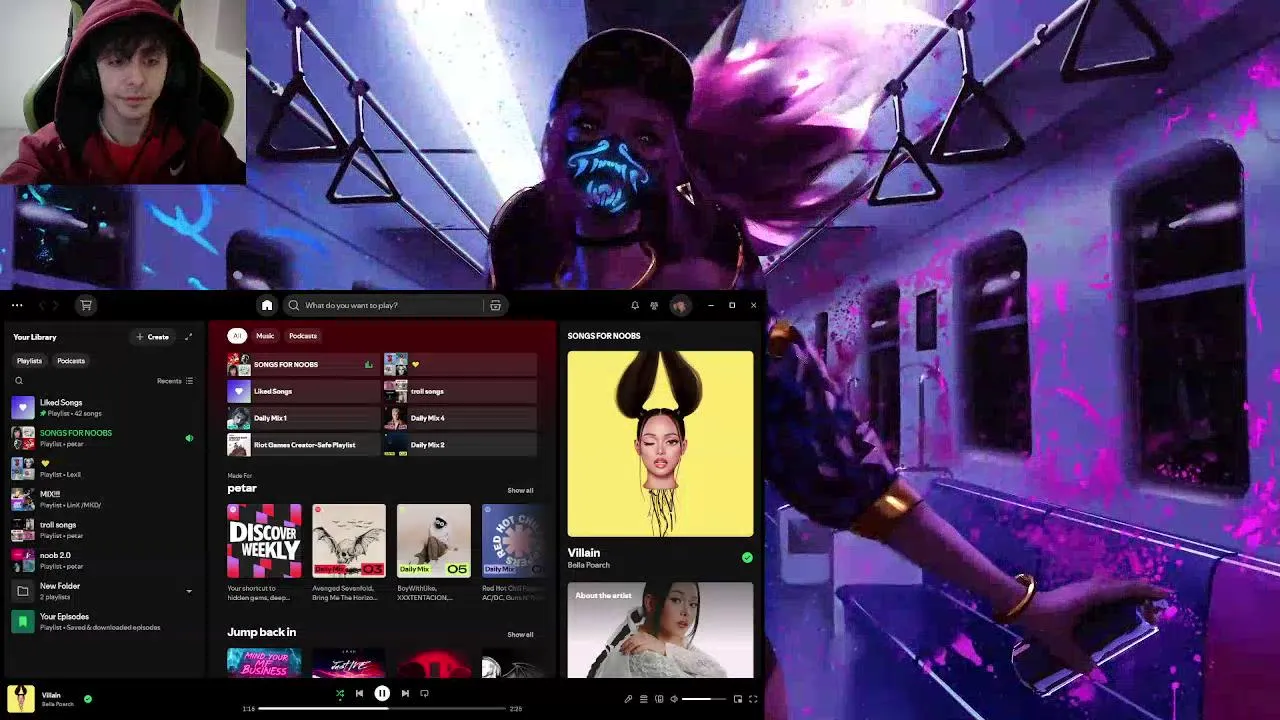This screenshot has height=720, width=1280.
Task: Open the mini player icon
Action: [x=738, y=699]
